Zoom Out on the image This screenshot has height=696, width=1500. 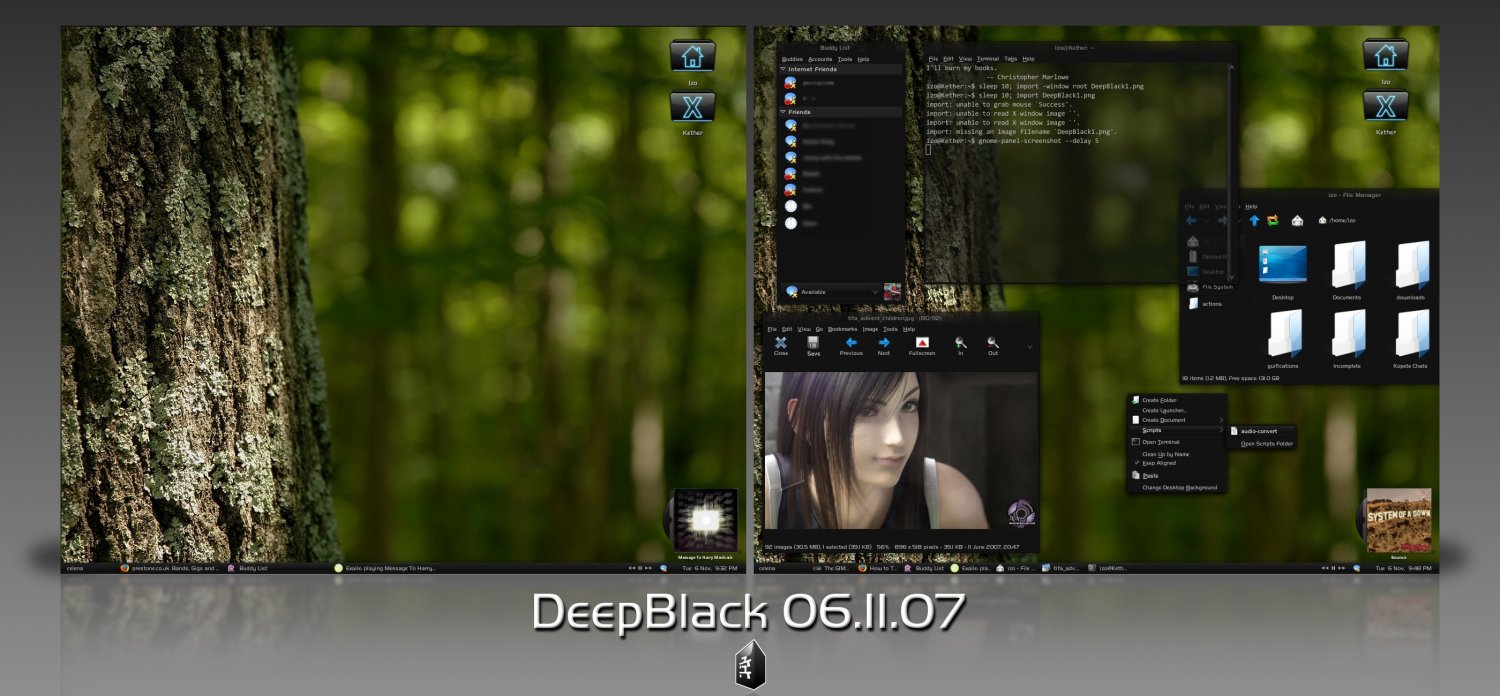tap(993, 345)
